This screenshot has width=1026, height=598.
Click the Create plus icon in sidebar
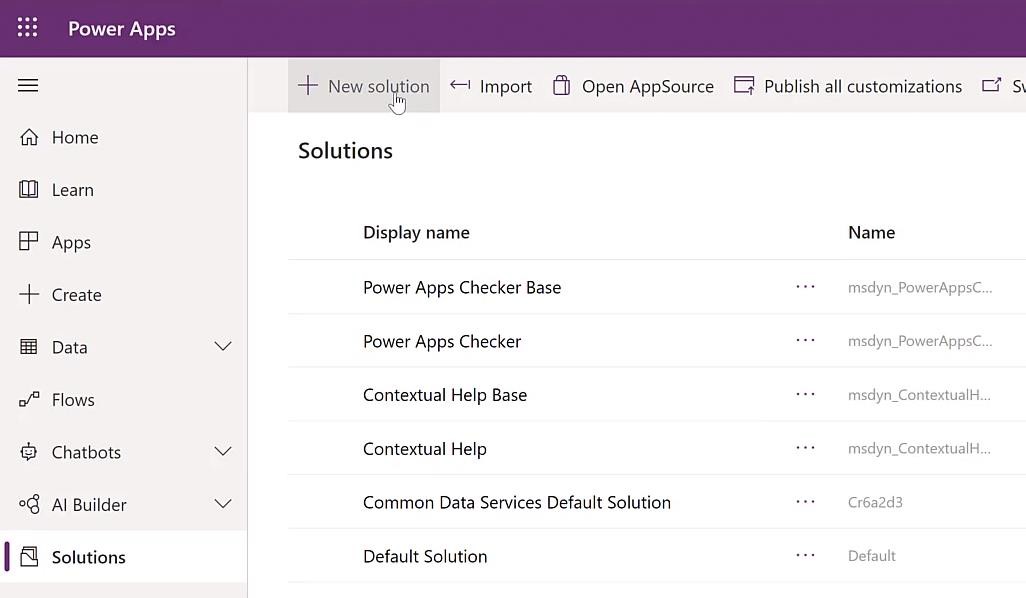(x=29, y=294)
